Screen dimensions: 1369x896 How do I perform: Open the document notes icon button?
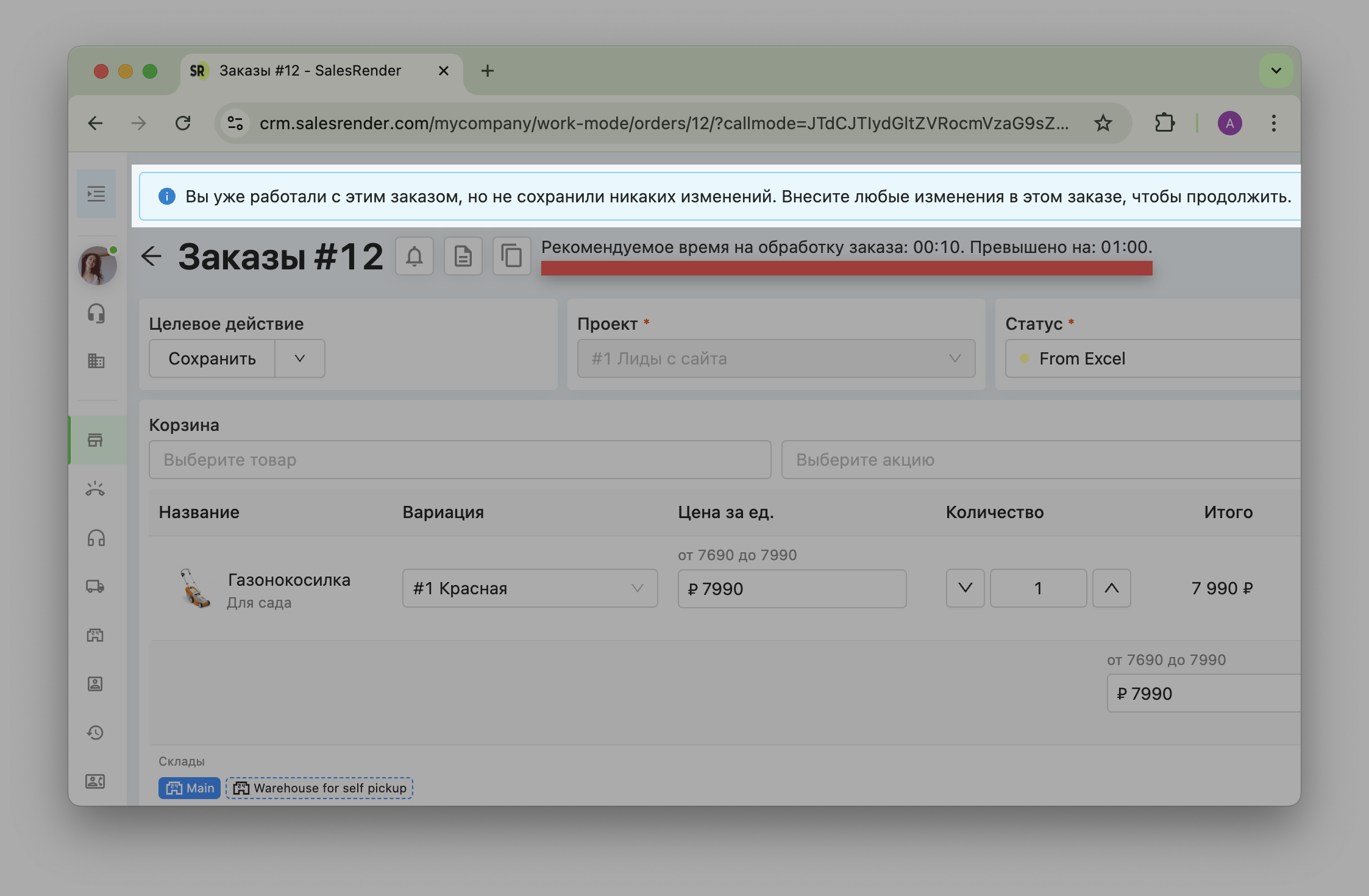pos(463,256)
